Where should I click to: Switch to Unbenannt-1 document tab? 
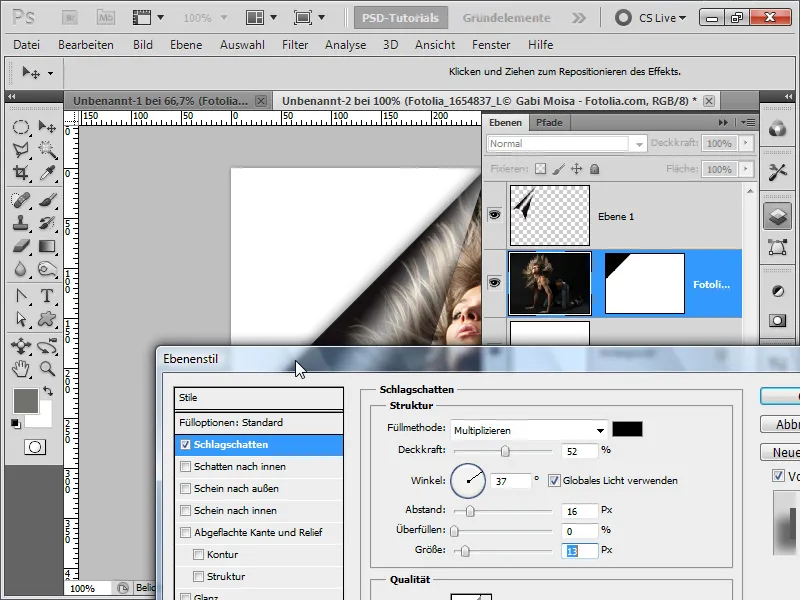pos(160,101)
